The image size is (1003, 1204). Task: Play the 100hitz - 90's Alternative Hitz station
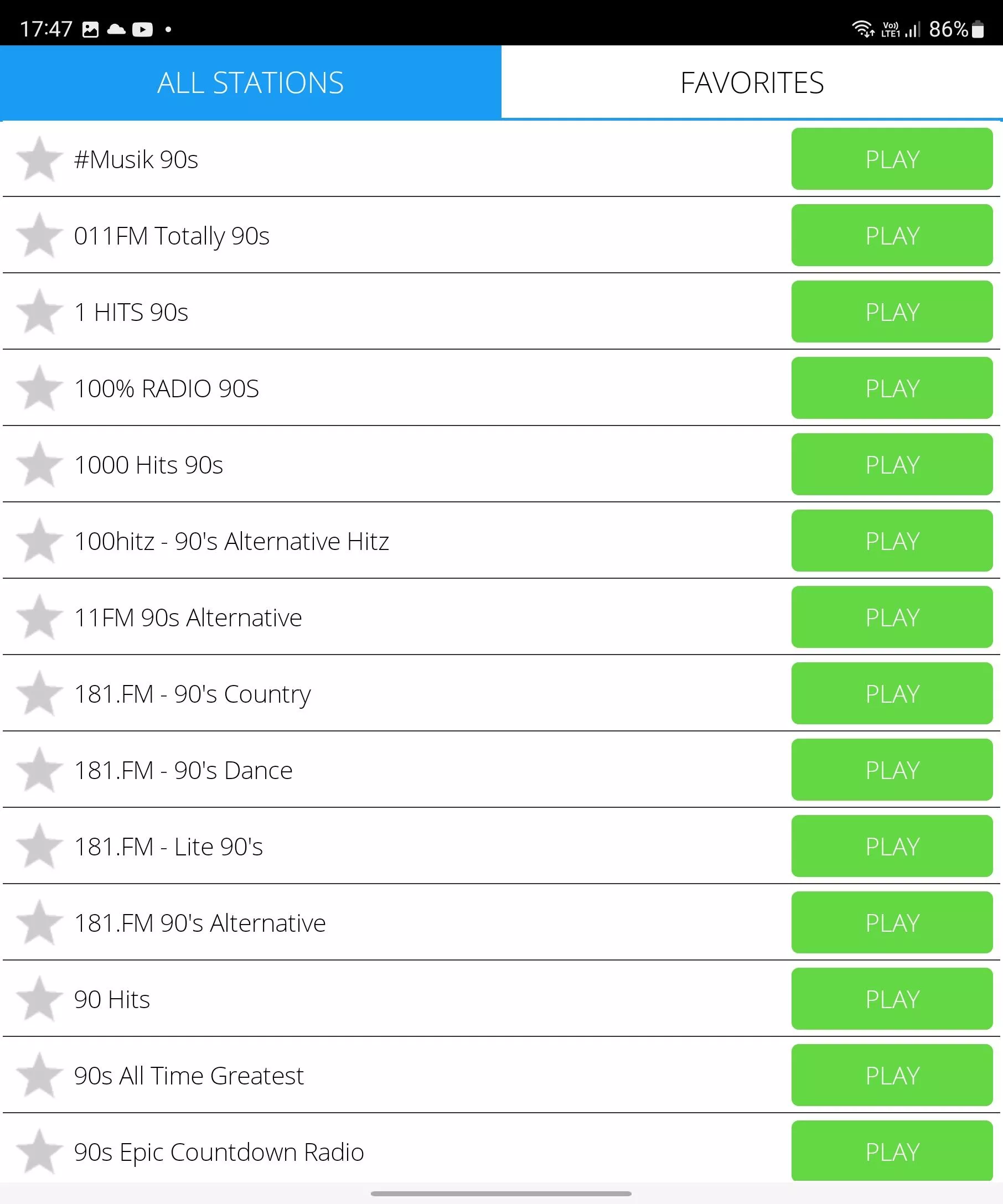pyautogui.click(x=892, y=541)
